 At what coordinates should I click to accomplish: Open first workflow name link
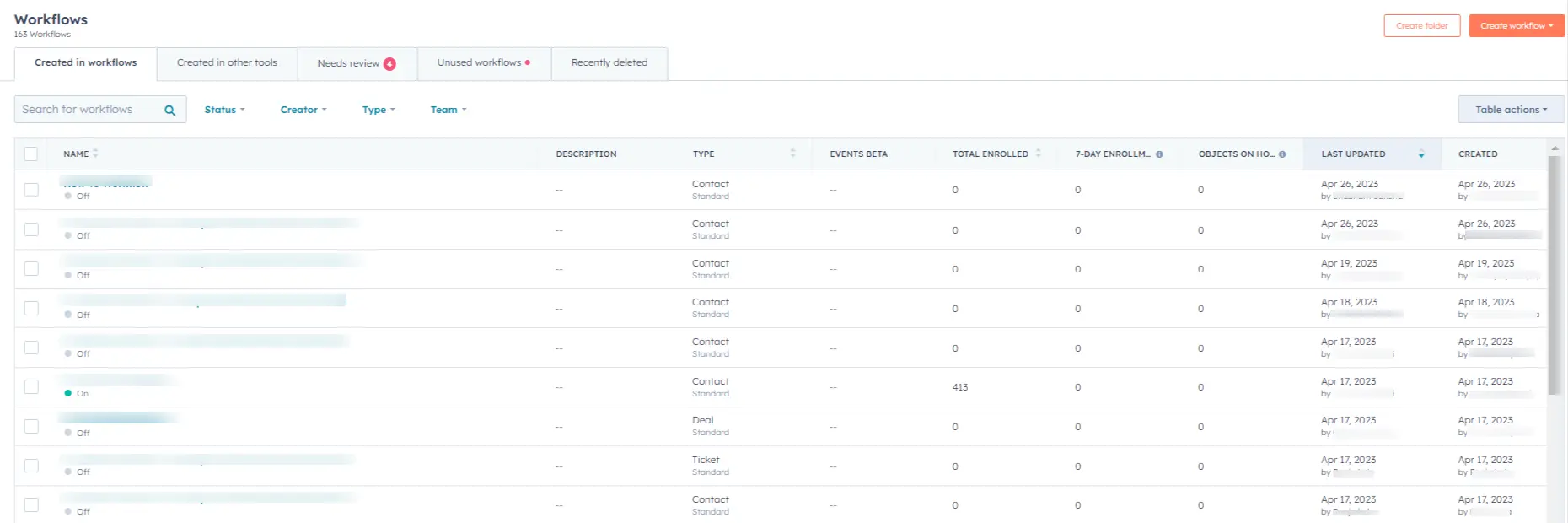[105, 182]
